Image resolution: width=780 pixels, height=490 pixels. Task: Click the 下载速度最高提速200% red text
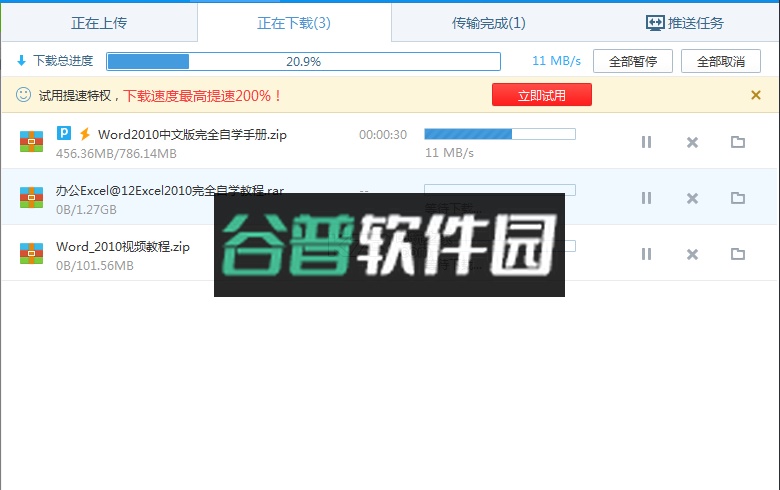click(x=202, y=96)
